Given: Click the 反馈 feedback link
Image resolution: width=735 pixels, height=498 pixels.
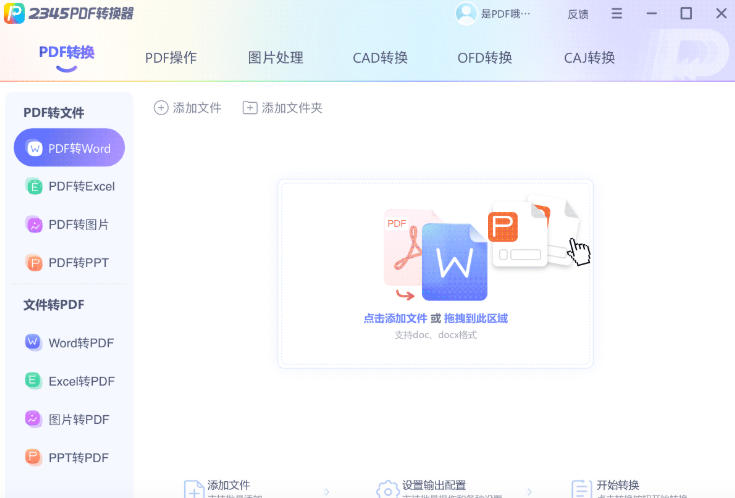Looking at the screenshot, I should point(578,14).
